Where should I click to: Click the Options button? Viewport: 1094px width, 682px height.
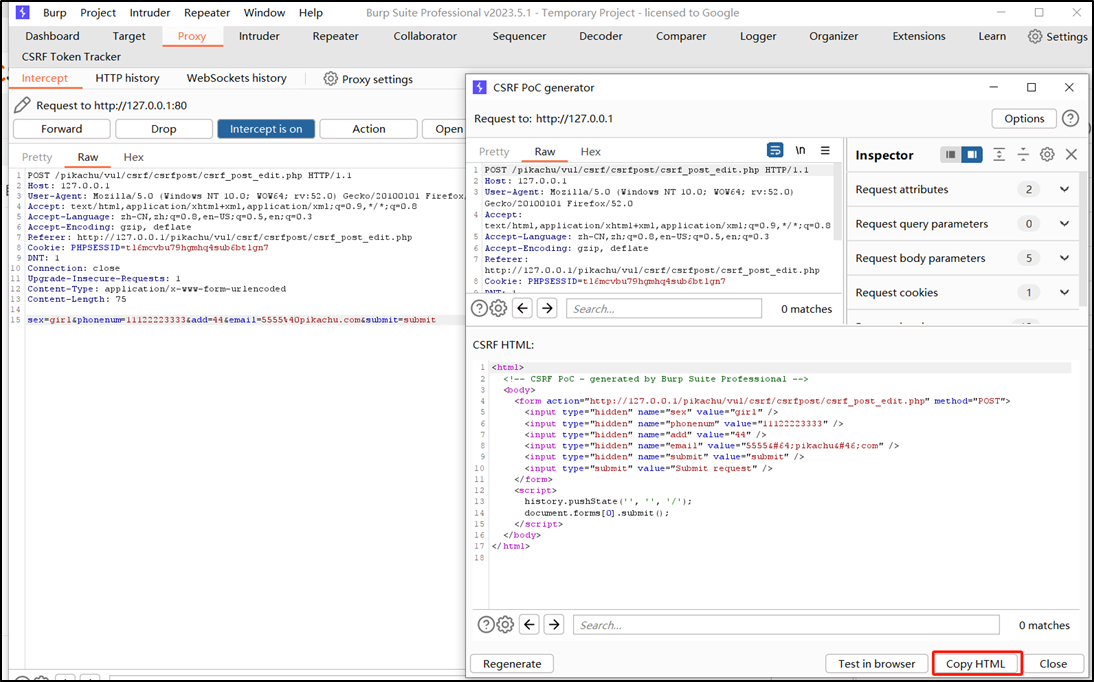click(x=1024, y=119)
